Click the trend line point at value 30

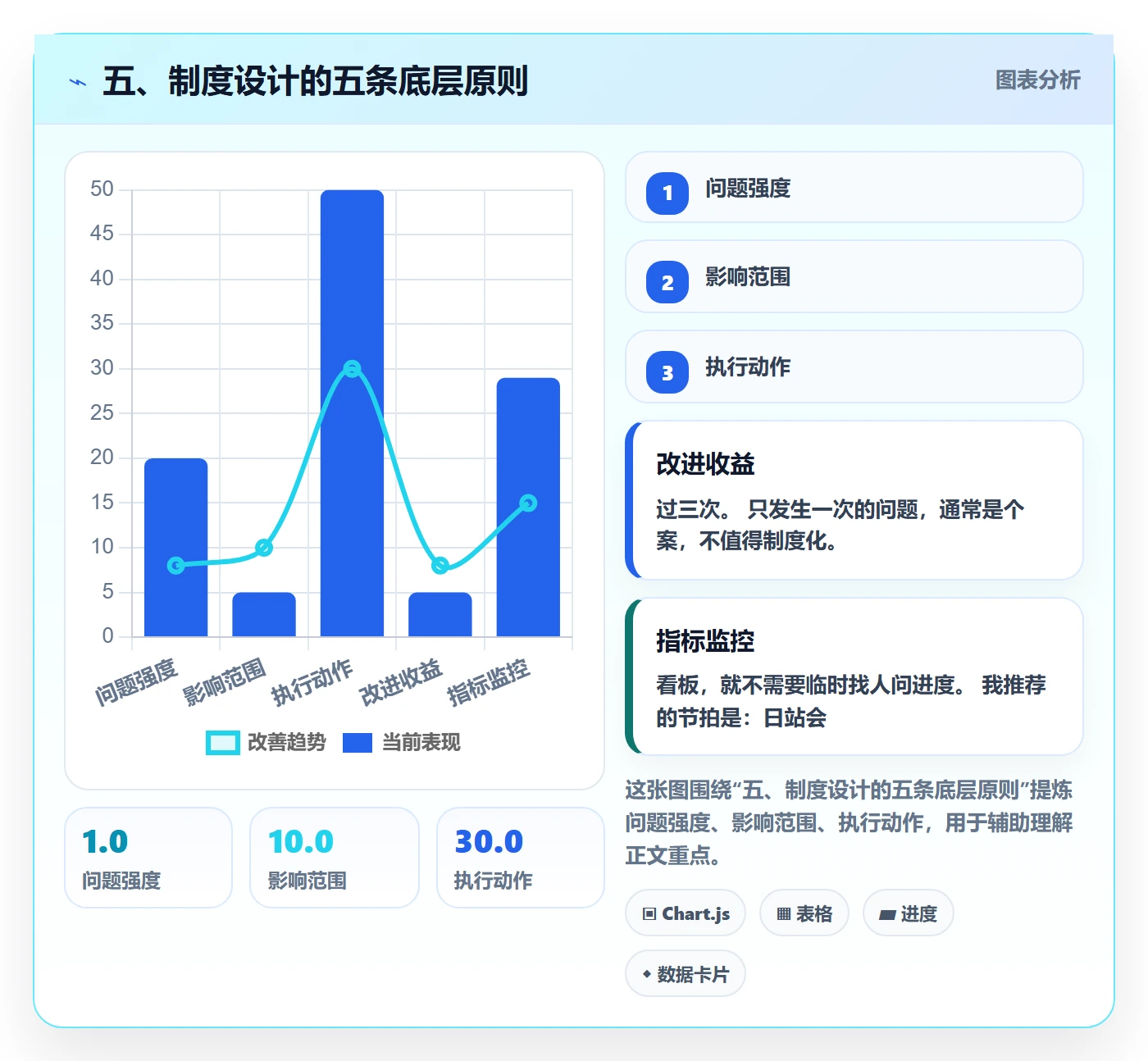point(352,369)
